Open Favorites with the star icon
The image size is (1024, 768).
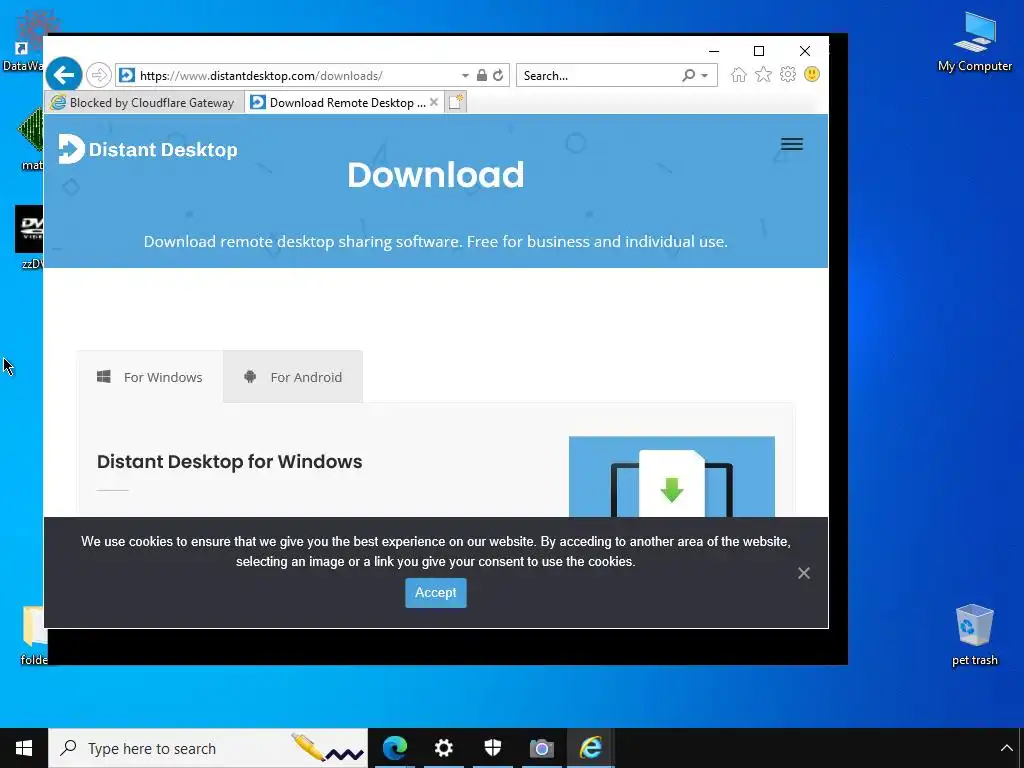tap(763, 74)
